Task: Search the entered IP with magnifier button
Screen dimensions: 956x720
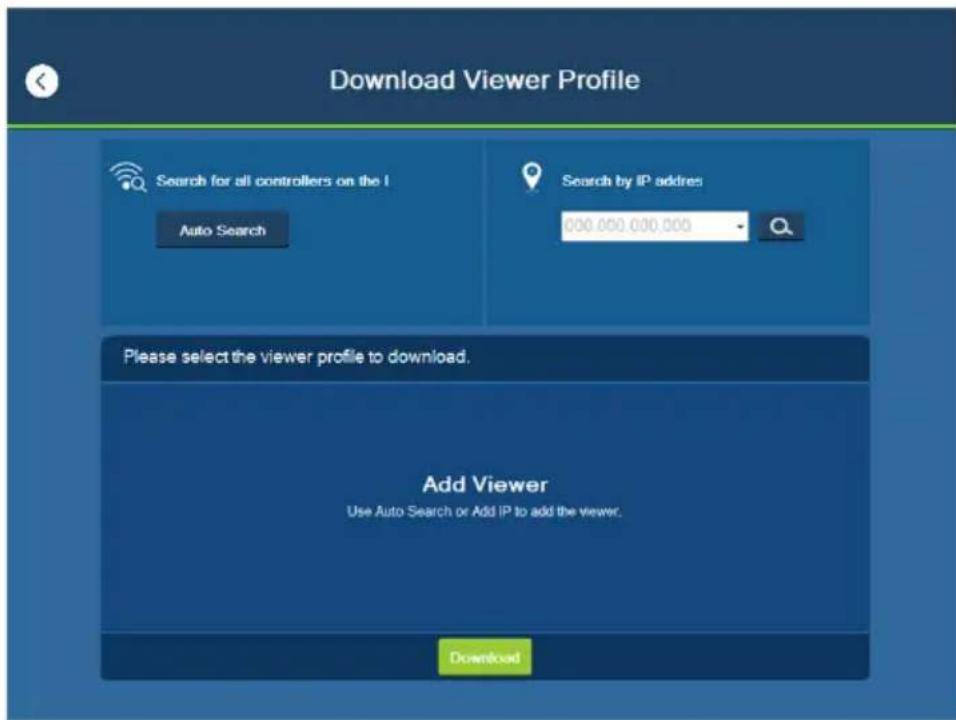Action: point(780,227)
